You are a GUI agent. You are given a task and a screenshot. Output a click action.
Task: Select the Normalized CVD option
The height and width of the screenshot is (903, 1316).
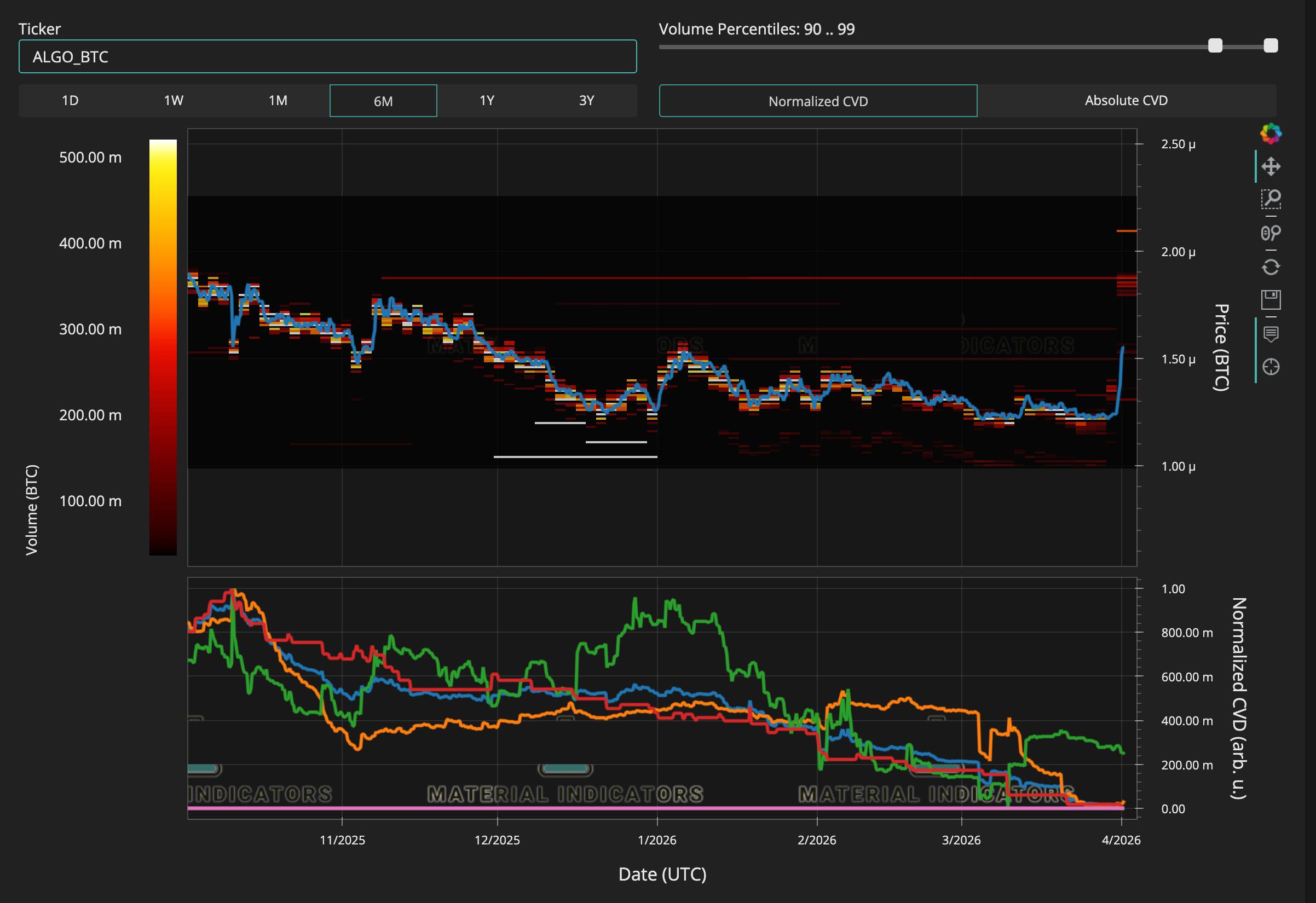click(x=818, y=101)
